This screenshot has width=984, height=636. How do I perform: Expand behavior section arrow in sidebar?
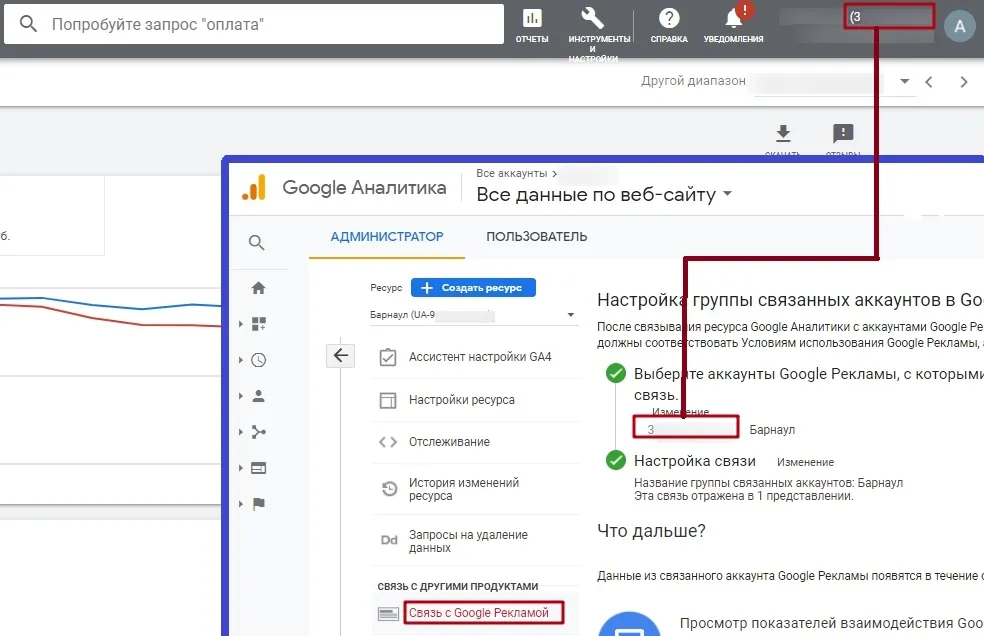[x=241, y=468]
